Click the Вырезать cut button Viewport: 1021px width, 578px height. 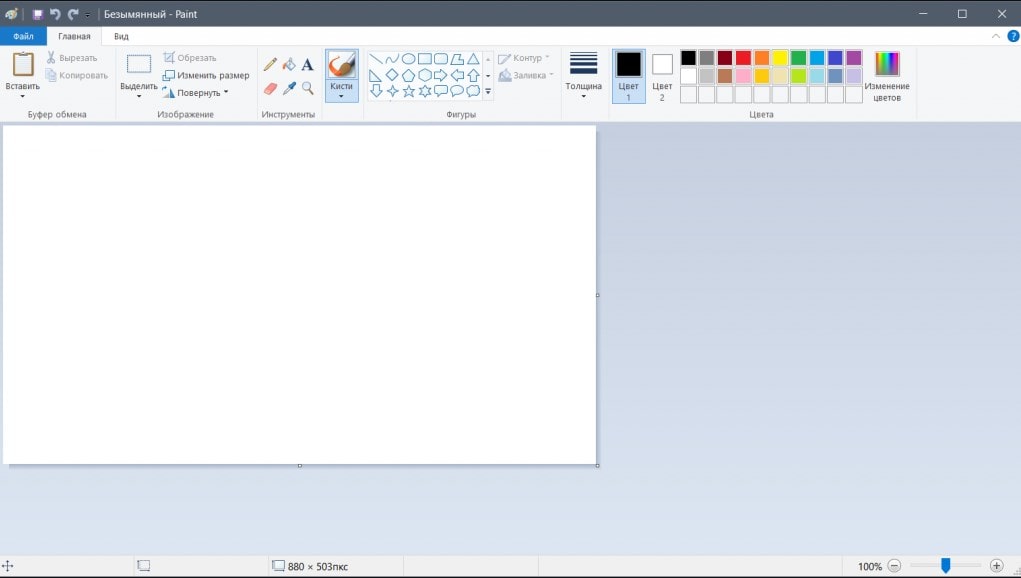(x=72, y=58)
